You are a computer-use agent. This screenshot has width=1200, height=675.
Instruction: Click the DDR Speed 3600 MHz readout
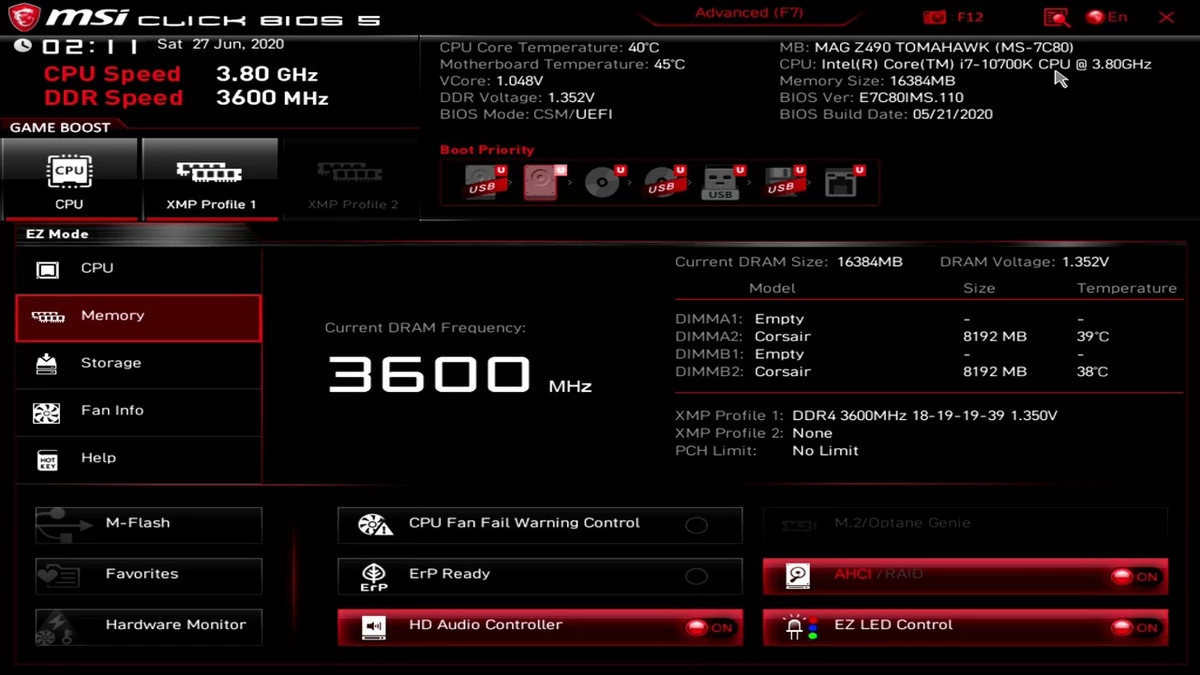pos(186,98)
